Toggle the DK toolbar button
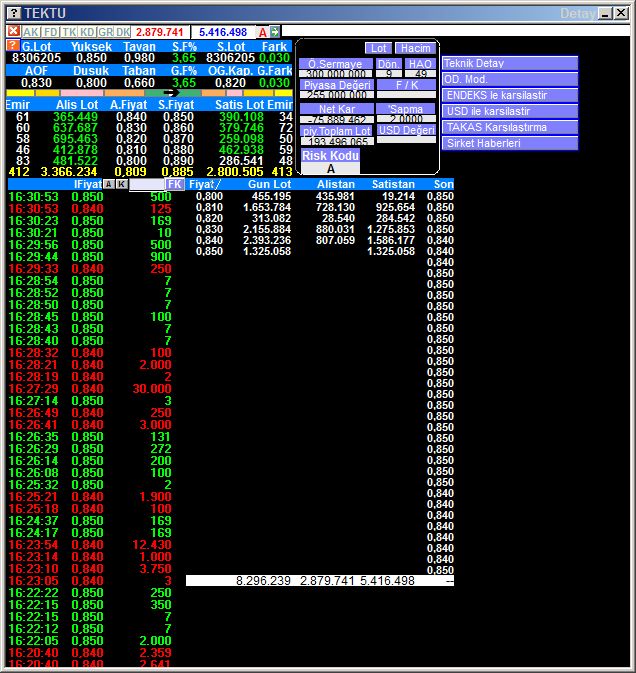The height and width of the screenshot is (673, 636). coord(123,32)
